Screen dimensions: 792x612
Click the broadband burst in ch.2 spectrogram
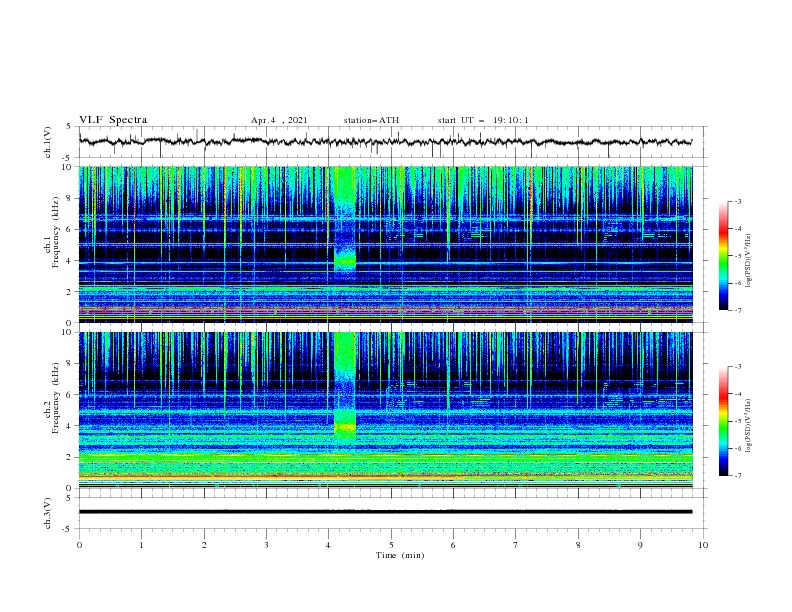(345, 386)
